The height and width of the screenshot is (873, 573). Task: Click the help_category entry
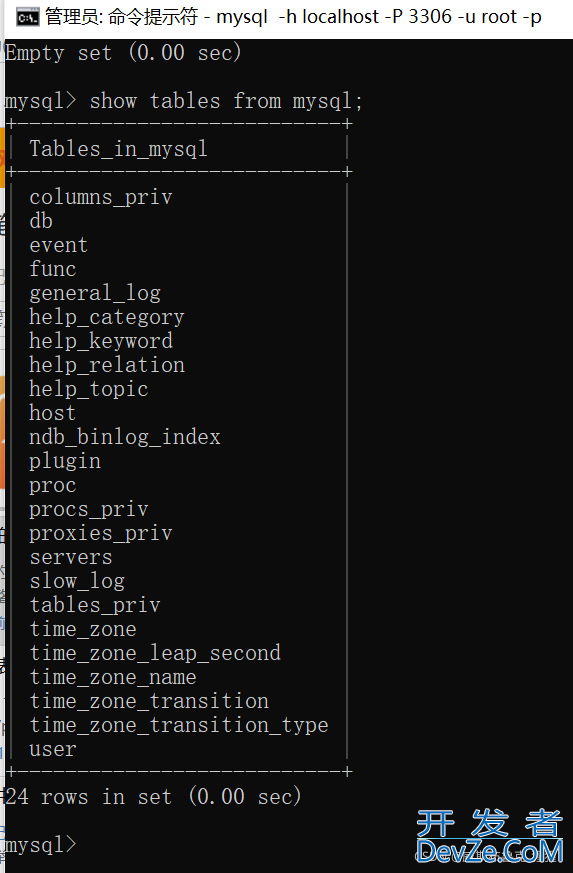106,317
